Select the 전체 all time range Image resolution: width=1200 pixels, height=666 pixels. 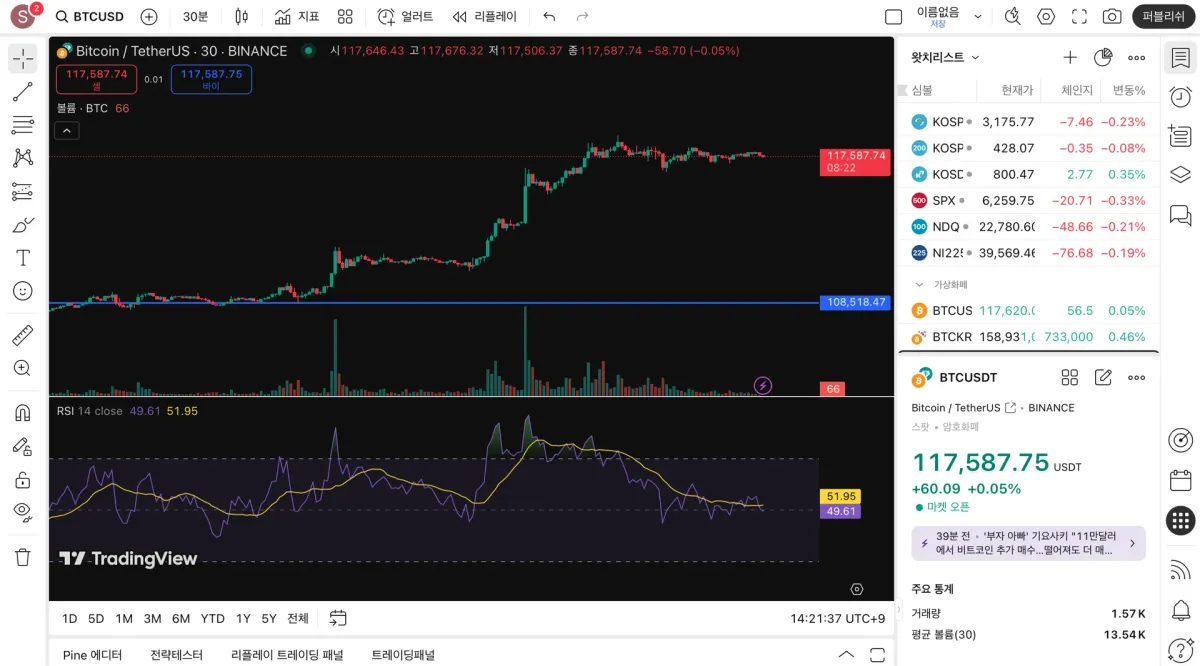(x=298, y=618)
